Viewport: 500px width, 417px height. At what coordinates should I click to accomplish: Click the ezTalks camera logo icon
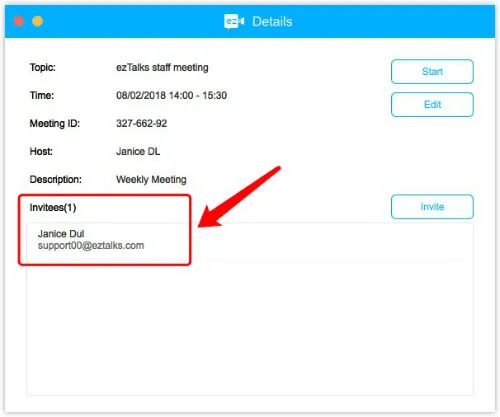(234, 22)
